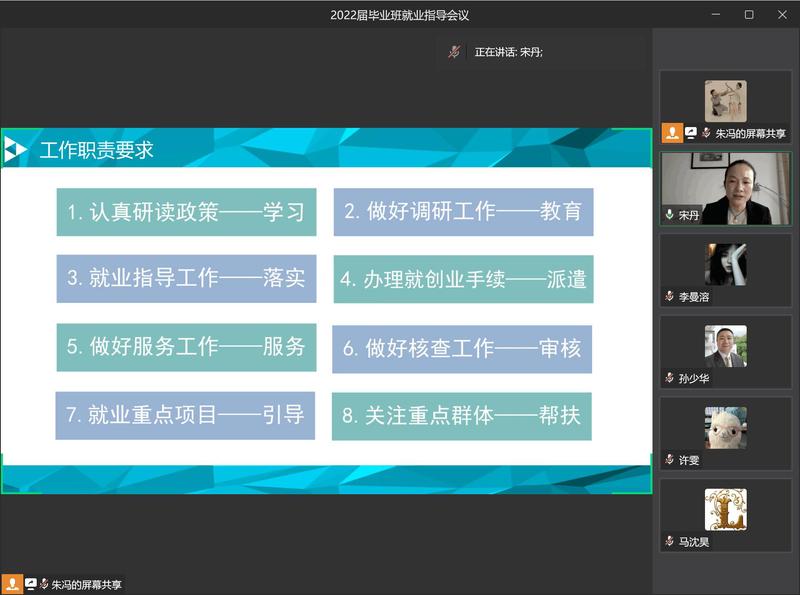Image resolution: width=800 pixels, height=595 pixels.
Task: Click 马沈昊's muted microphone icon
Action: (670, 542)
